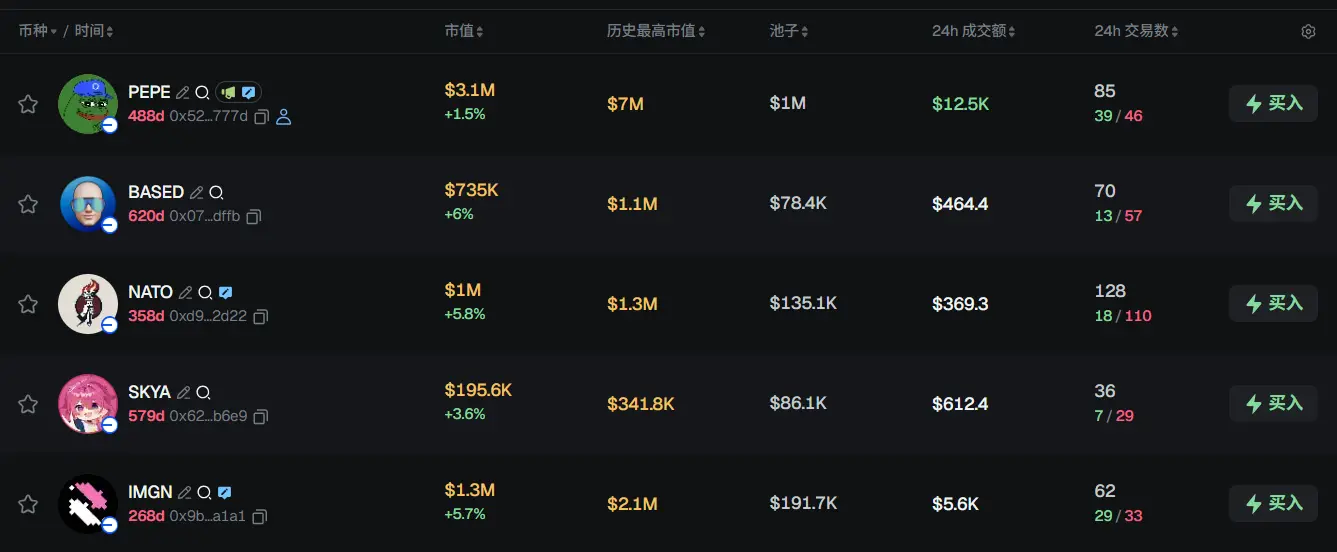Copy the IMGN contract address
Viewport: 1337px width, 552px height.
(260, 517)
